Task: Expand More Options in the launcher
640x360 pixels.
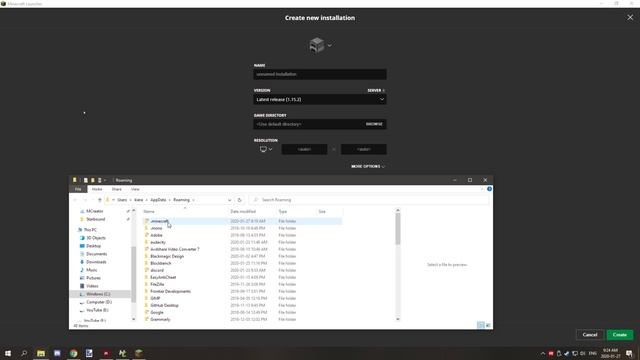Action: pos(367,167)
